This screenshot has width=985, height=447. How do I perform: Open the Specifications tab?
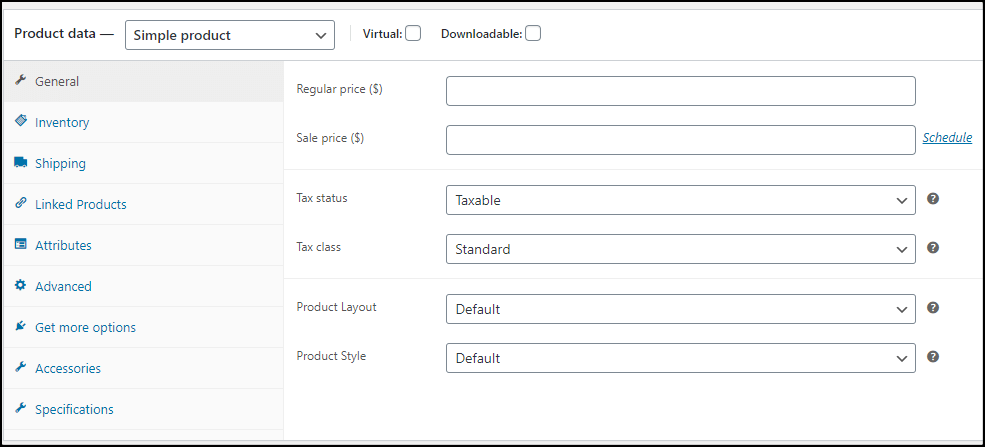pyautogui.click(x=74, y=409)
